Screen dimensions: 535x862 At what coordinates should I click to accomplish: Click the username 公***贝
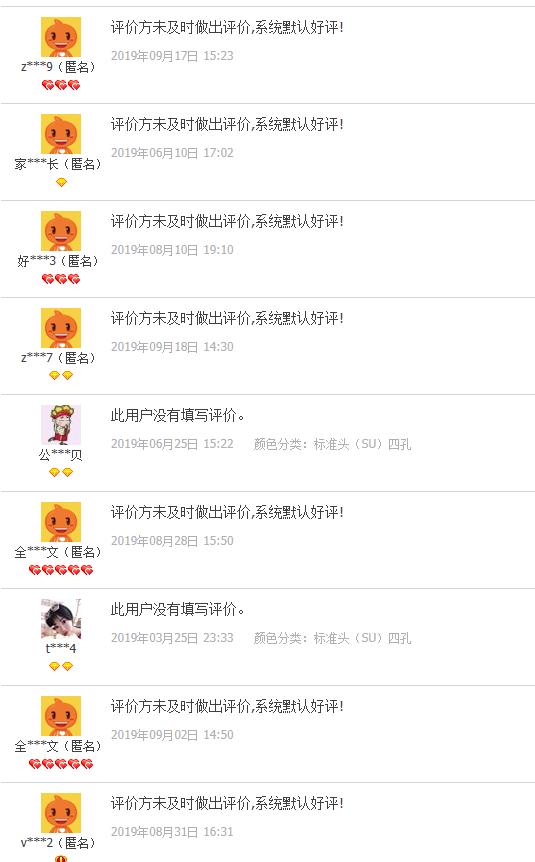(60, 455)
